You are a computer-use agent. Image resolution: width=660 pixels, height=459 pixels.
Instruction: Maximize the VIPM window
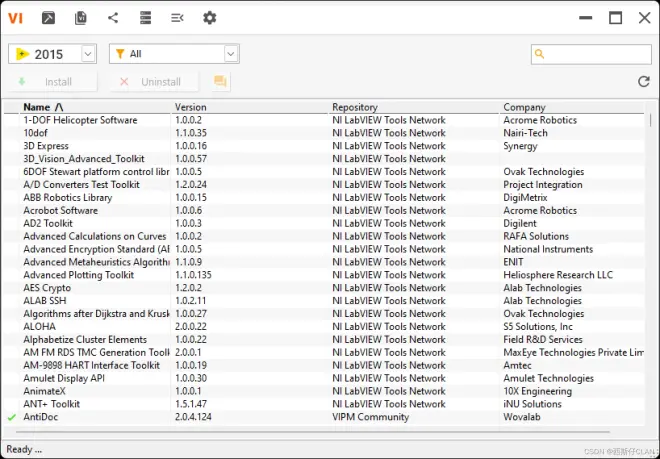tap(615, 18)
